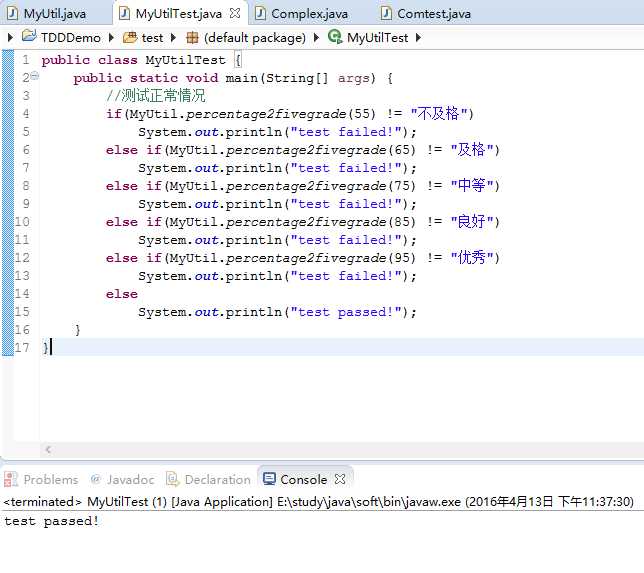Click the test source folder icon
Image resolution: width=644 pixels, height=573 pixels.
(130, 37)
